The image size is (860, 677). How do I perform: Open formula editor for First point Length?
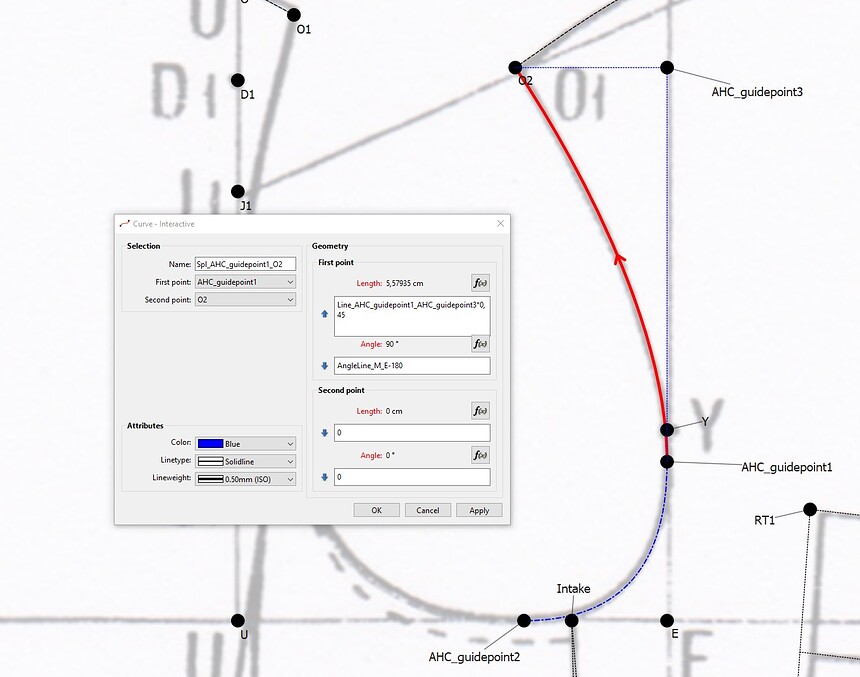point(480,283)
